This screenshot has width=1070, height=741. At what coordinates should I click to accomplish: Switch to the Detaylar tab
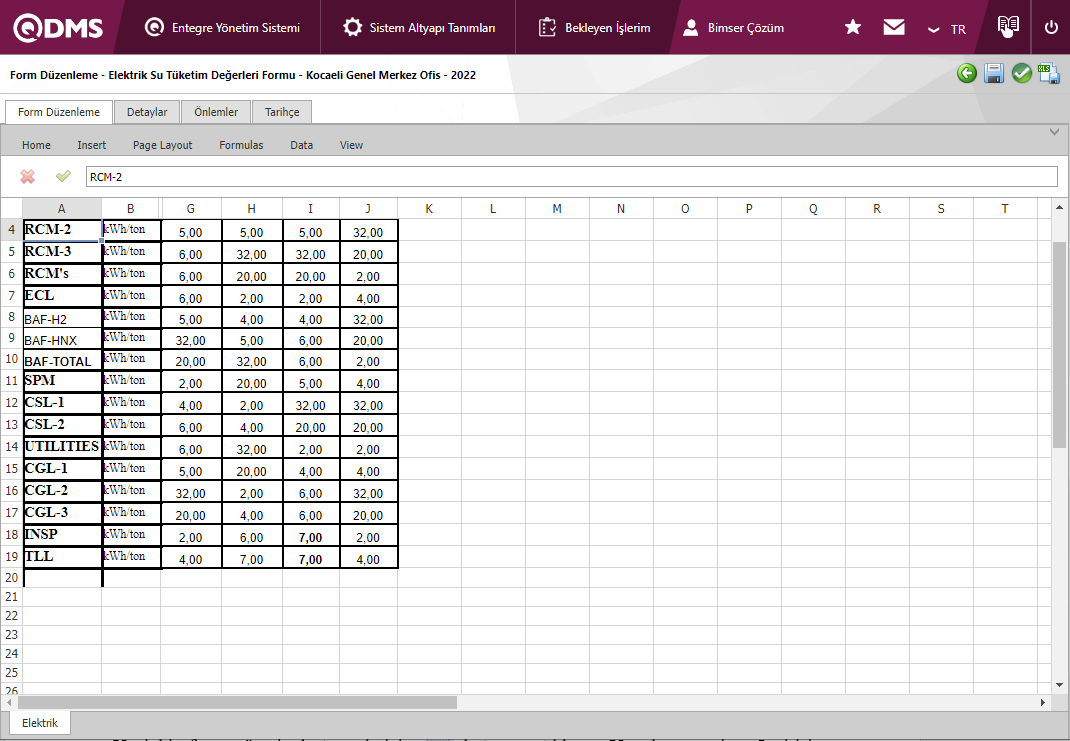click(x=147, y=112)
